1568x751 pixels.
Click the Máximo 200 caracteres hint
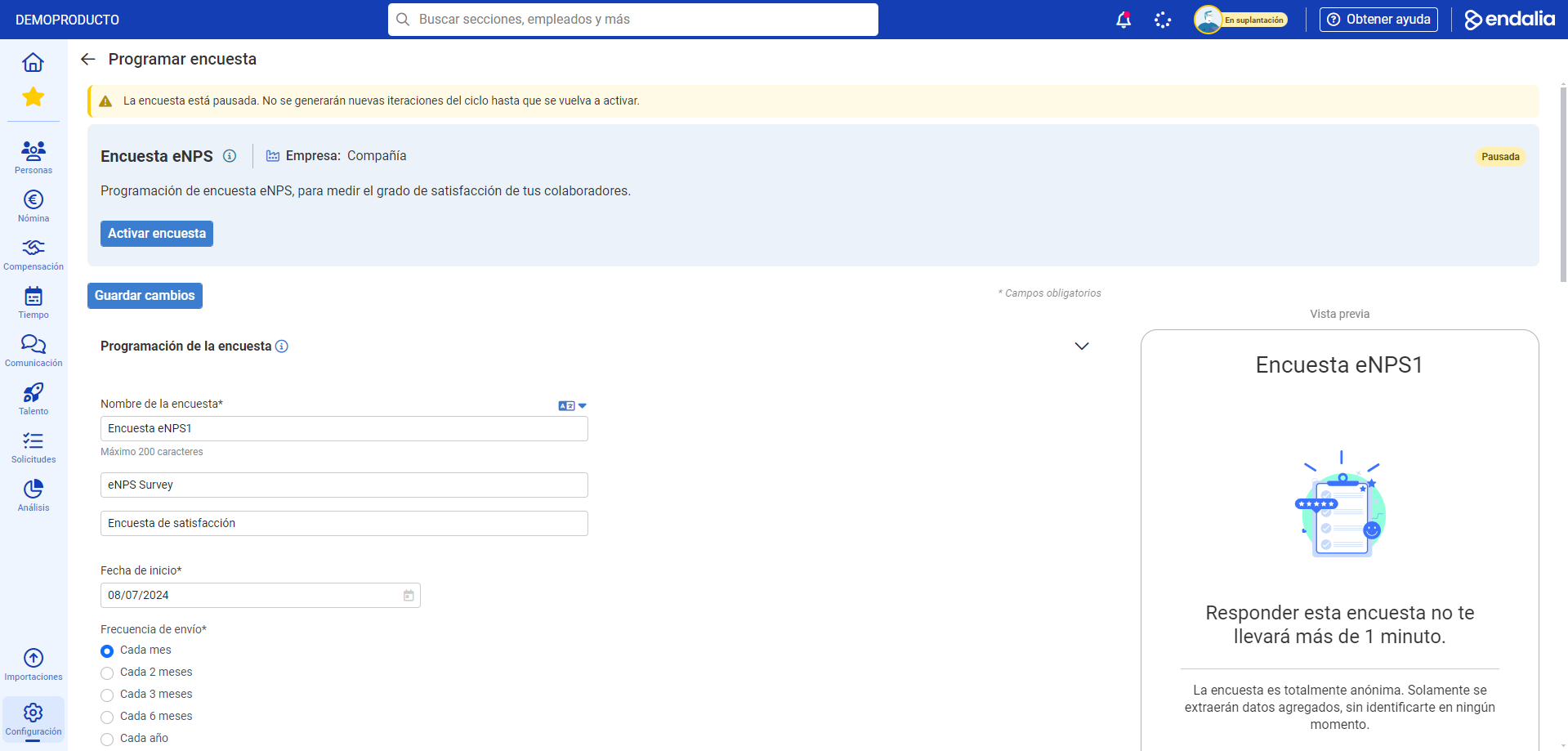pyautogui.click(x=152, y=452)
